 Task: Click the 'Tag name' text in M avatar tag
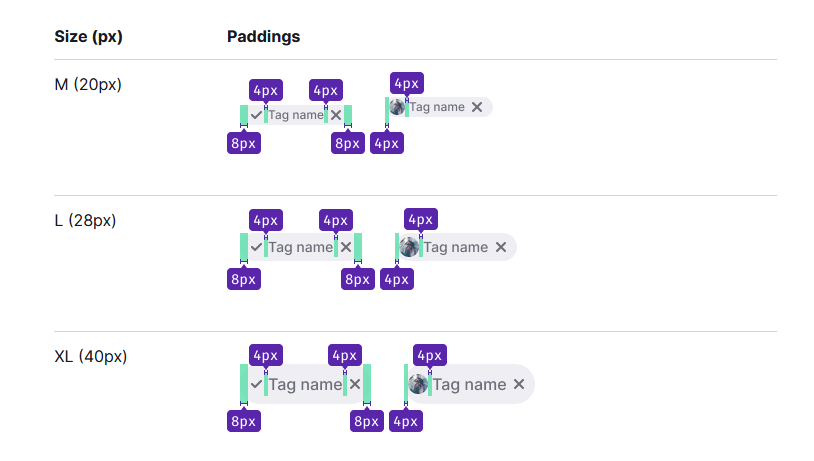pos(437,107)
